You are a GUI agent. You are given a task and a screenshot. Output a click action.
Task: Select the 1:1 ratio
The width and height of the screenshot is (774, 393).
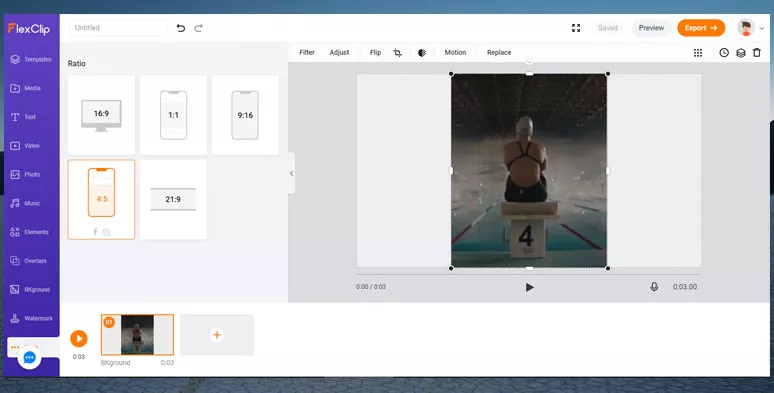(173, 115)
